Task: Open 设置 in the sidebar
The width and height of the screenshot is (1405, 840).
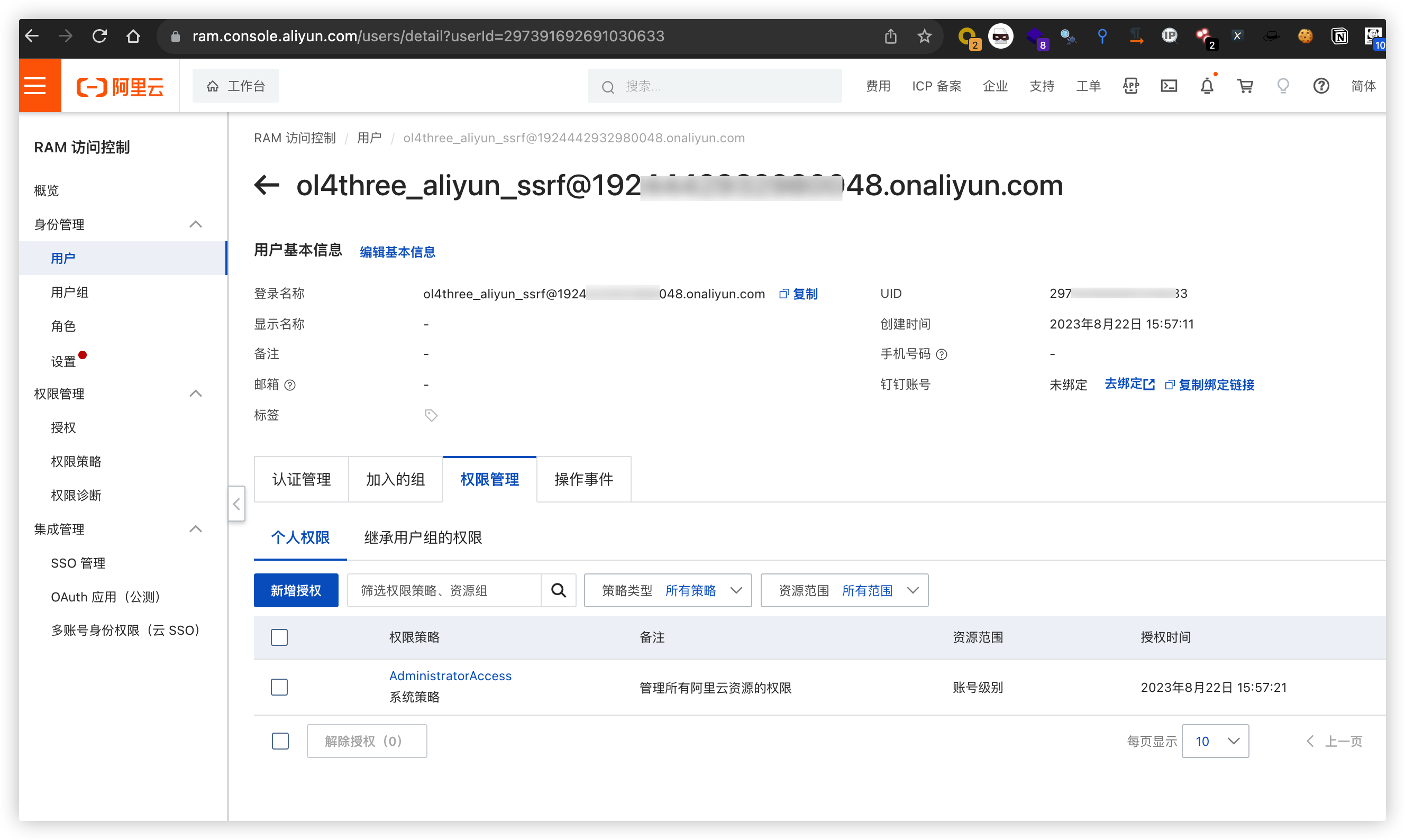Action: 63,361
